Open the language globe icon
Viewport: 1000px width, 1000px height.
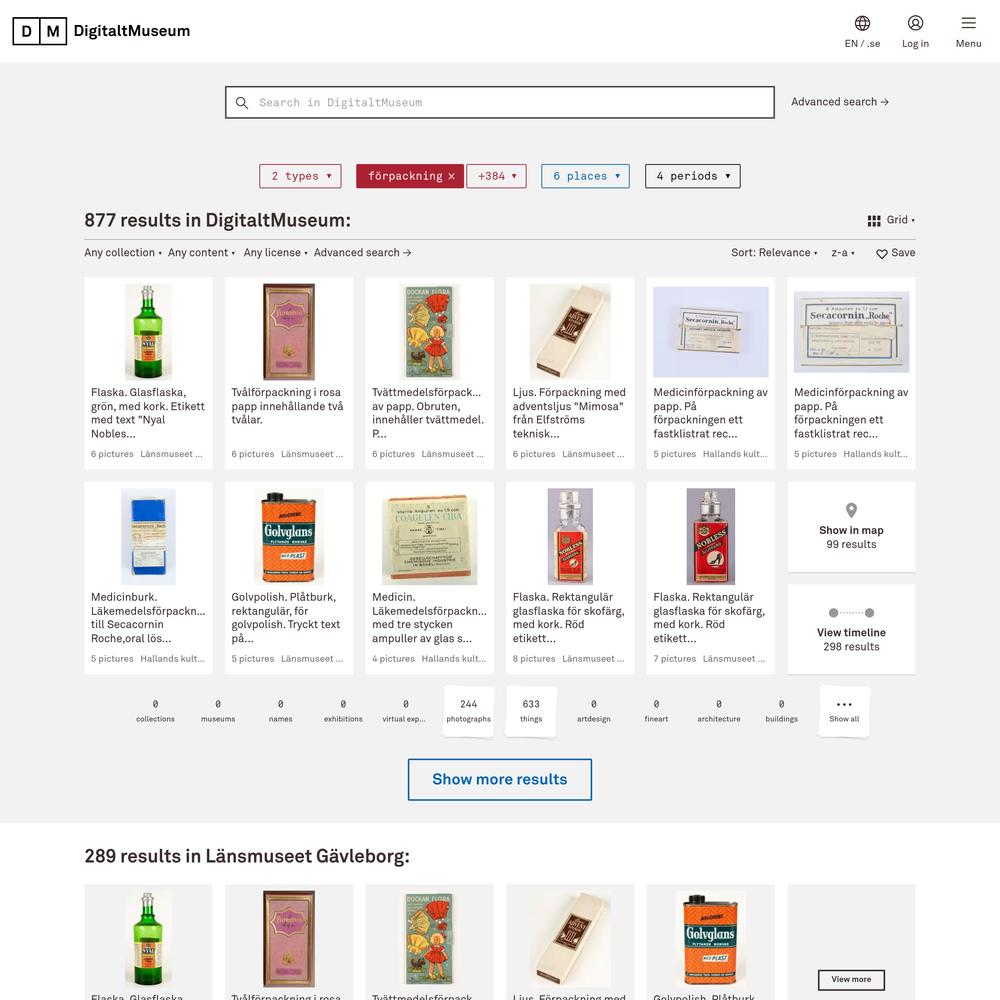click(862, 24)
